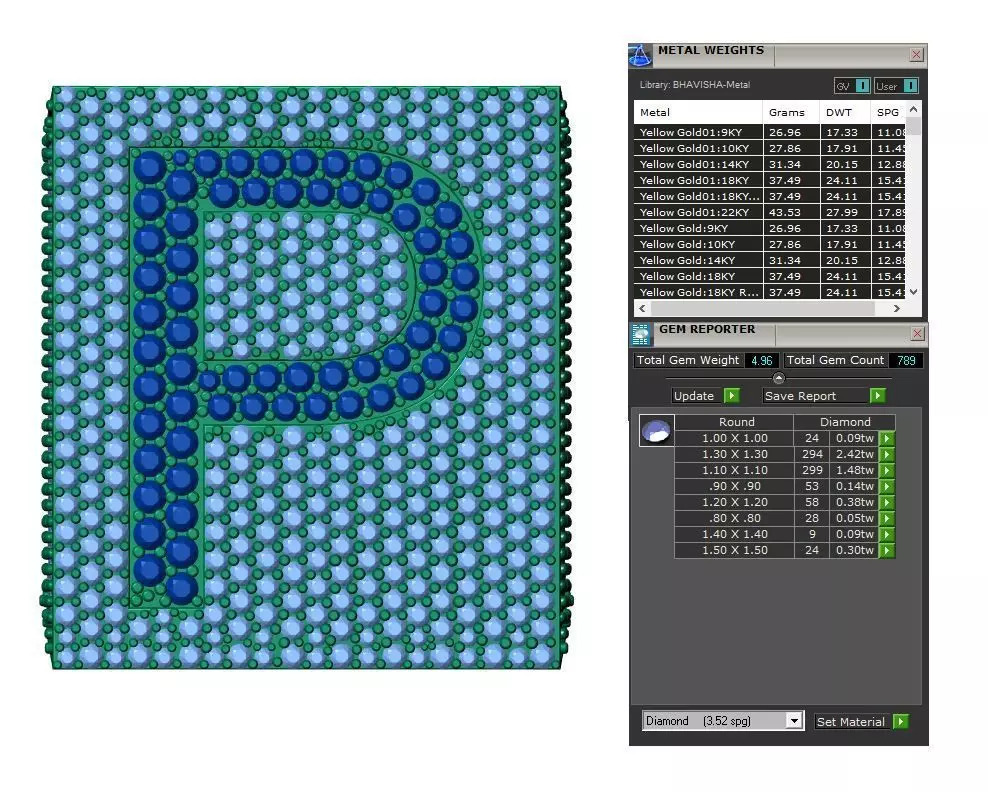Select the Yellow Gold01:9KY row
This screenshot has height=792, width=988.
771,132
